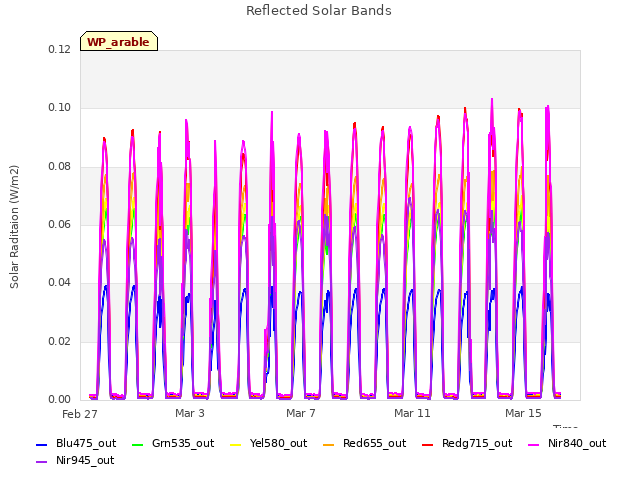The width and height of the screenshot is (640, 480).
Task: Toggle the Nir945_out legend entry
Action: [75, 461]
